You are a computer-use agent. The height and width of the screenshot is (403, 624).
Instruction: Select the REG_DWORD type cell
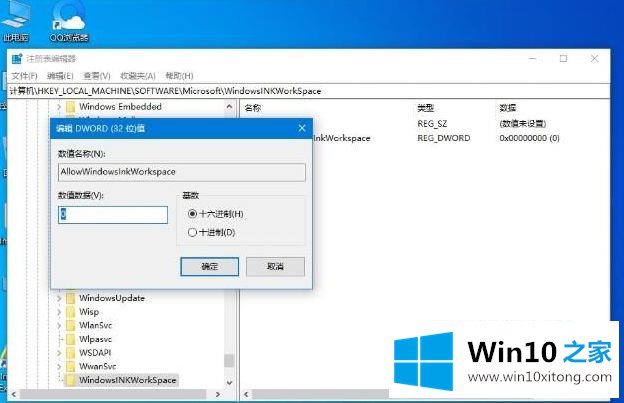click(444, 138)
